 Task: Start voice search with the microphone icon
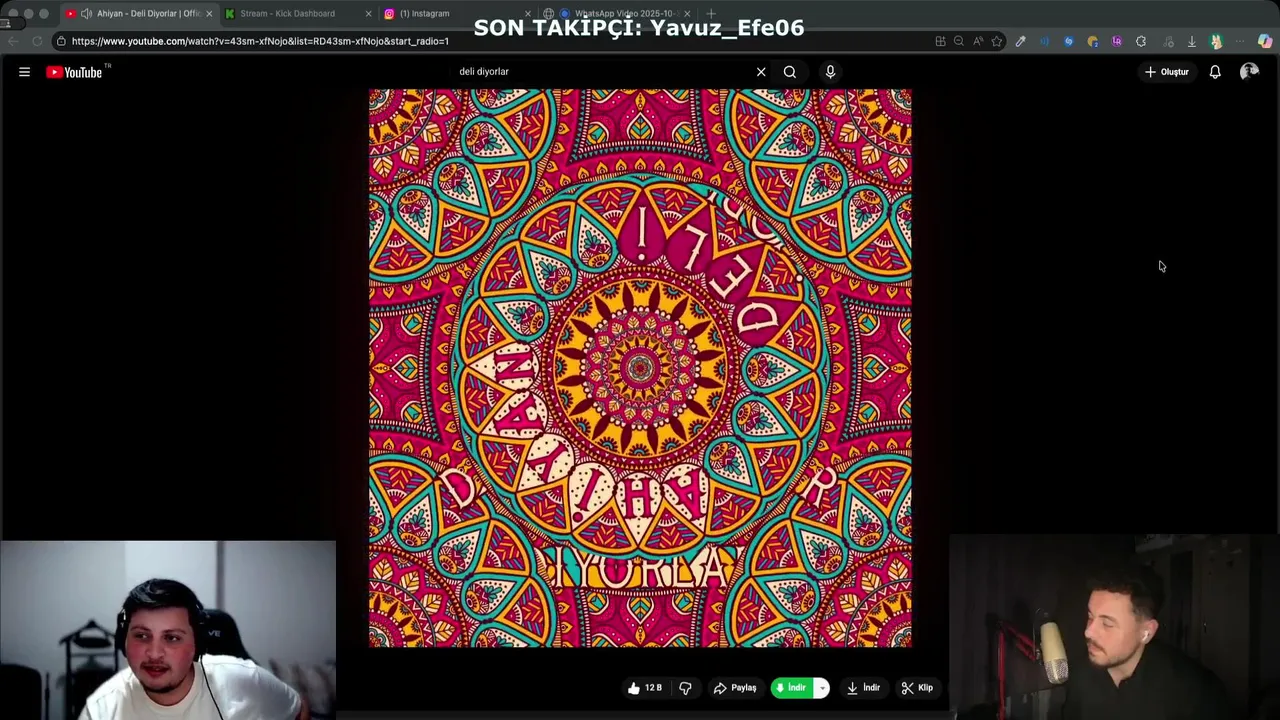click(830, 72)
